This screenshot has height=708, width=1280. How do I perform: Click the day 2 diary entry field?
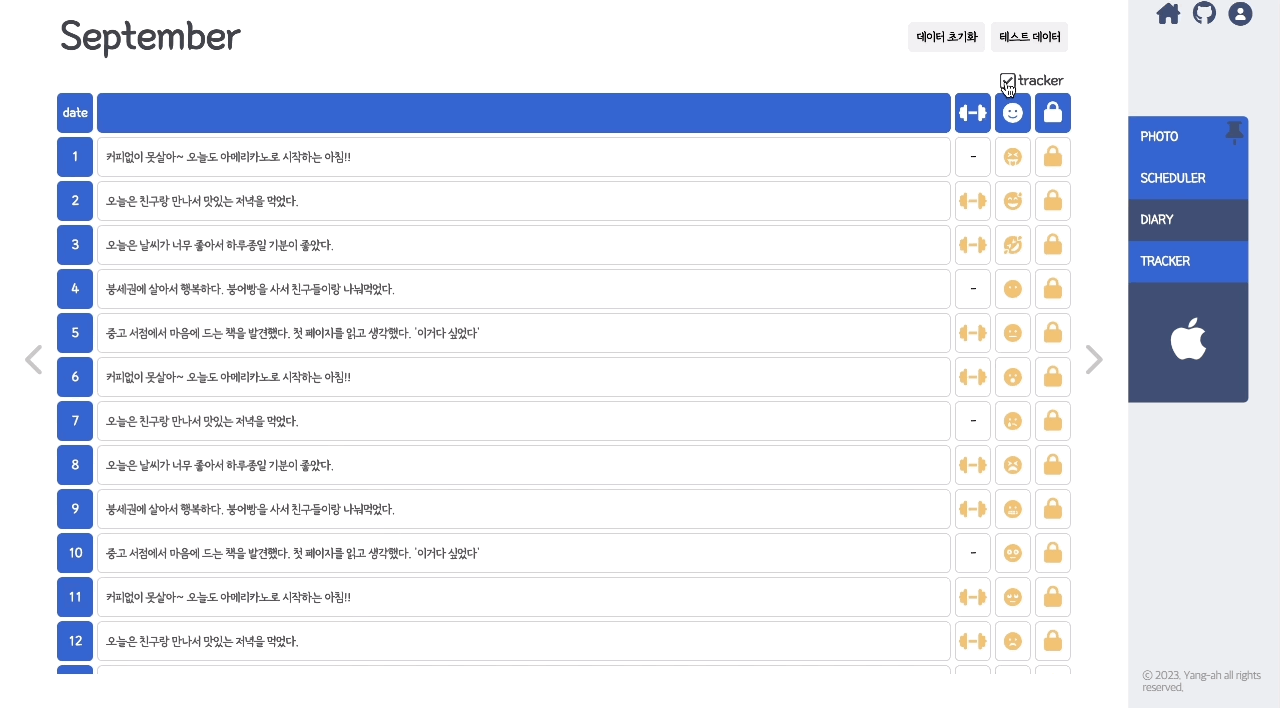pyautogui.click(x=524, y=201)
